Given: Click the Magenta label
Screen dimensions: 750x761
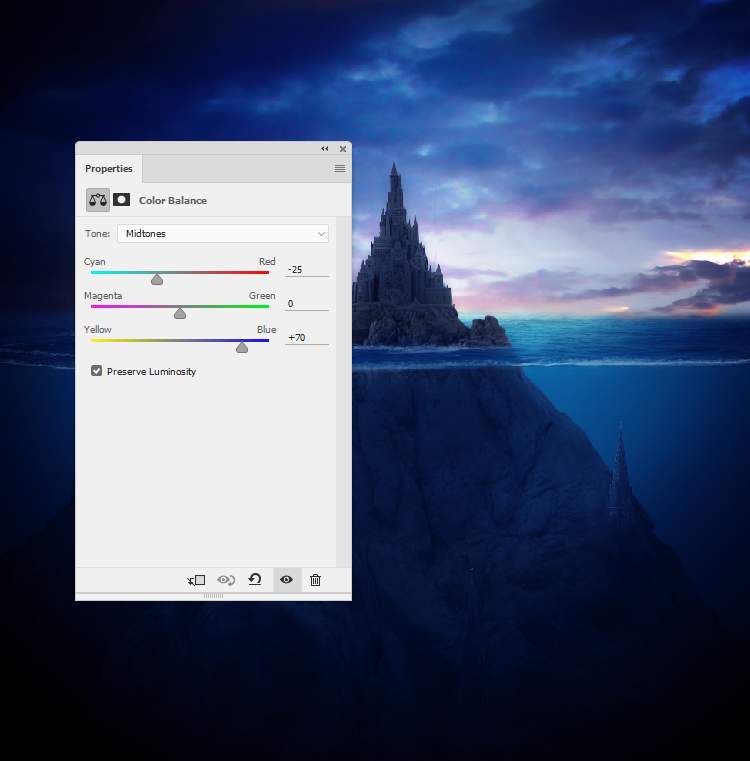Looking at the screenshot, I should tap(103, 296).
